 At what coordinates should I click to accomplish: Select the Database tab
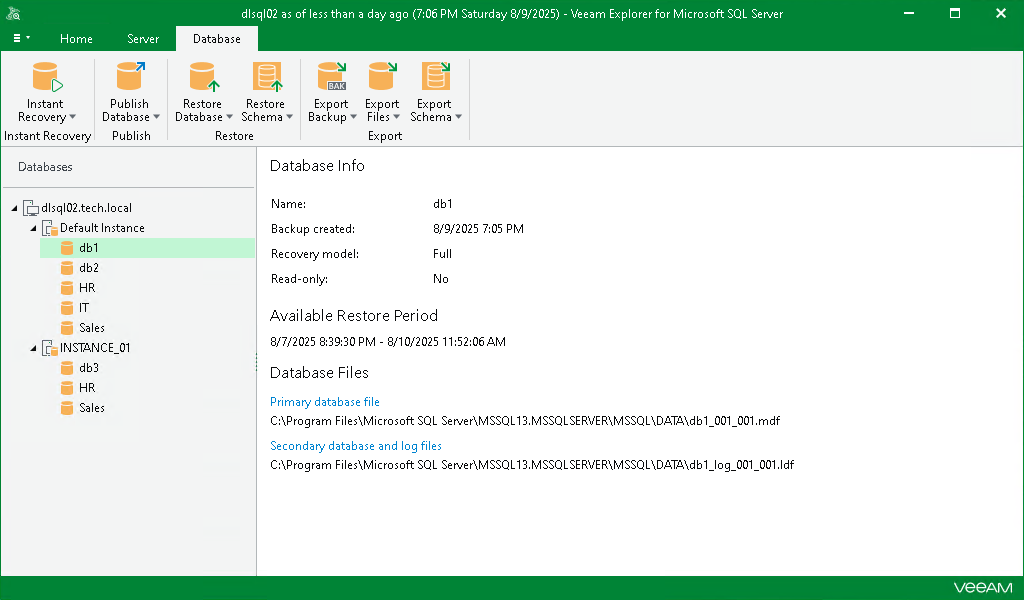[x=217, y=39]
